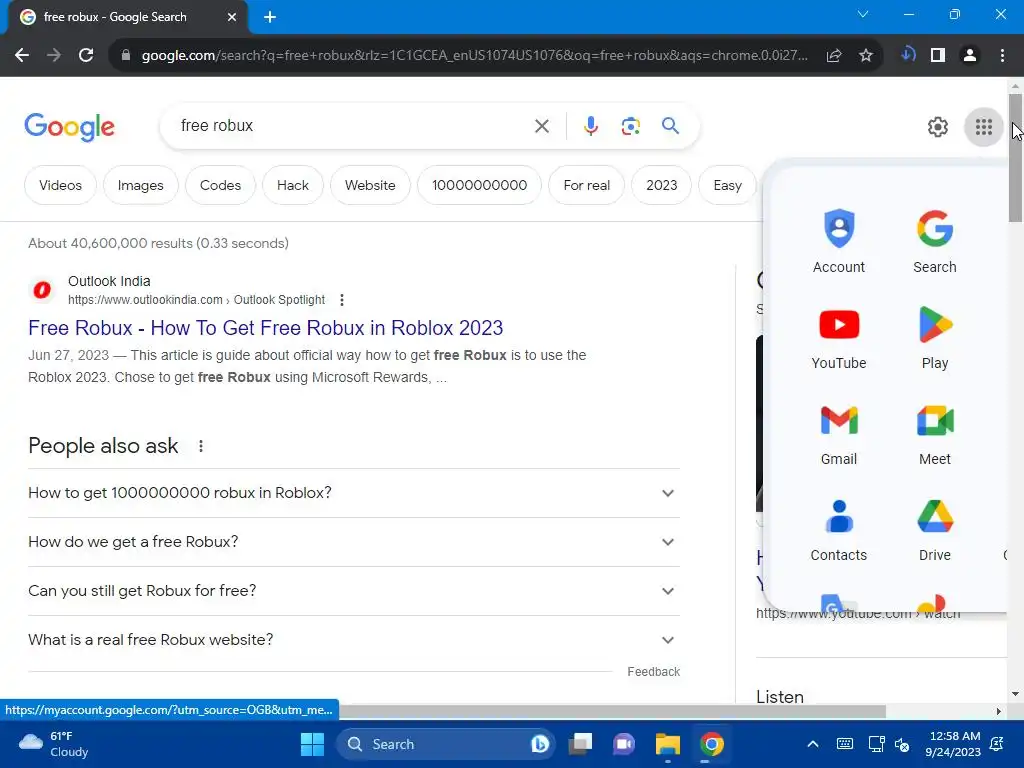Open "Free Robux - How To Get Free Robux" result
The width and height of the screenshot is (1024, 768).
tap(266, 328)
